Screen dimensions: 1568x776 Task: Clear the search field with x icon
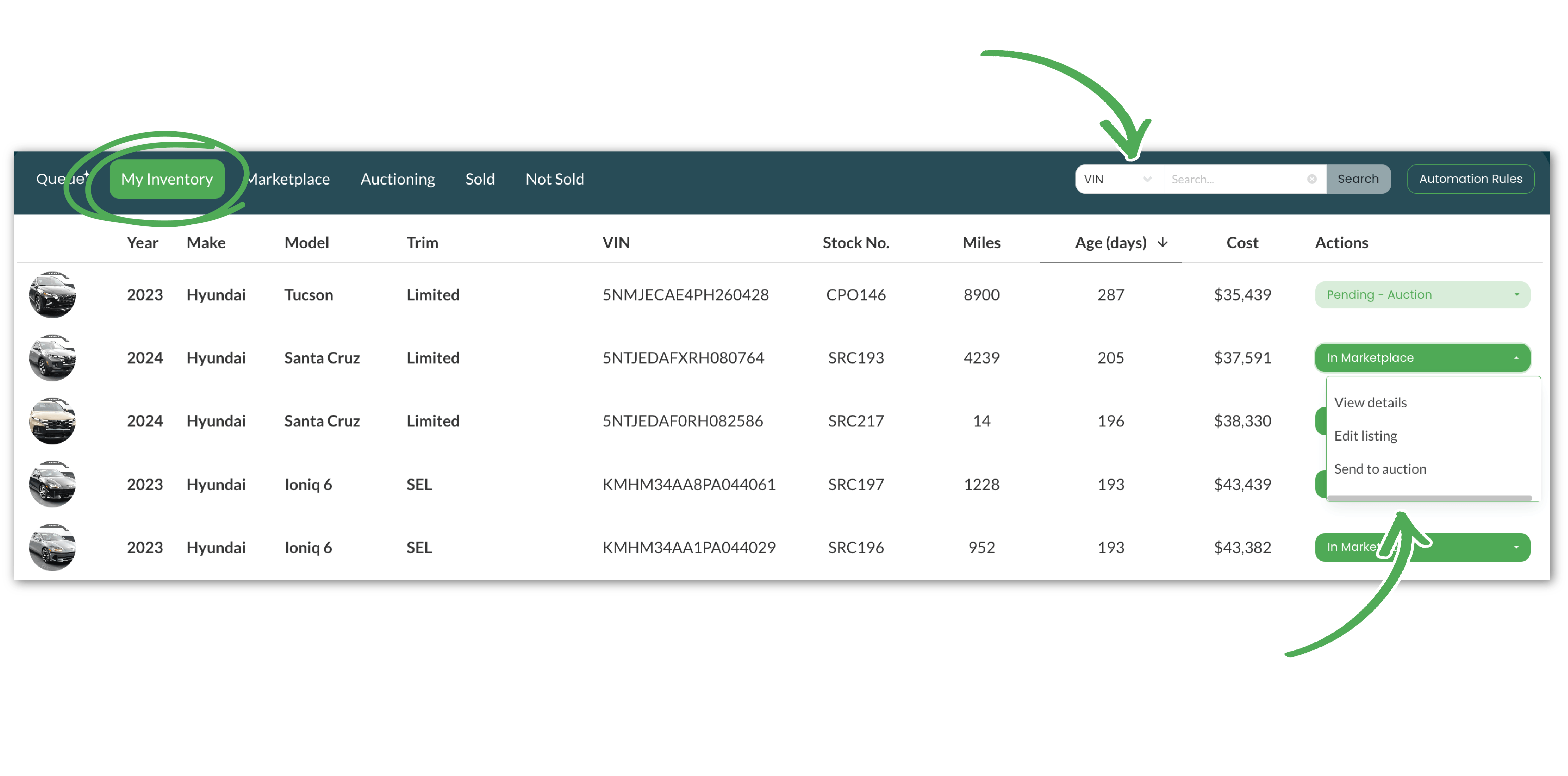[1312, 179]
